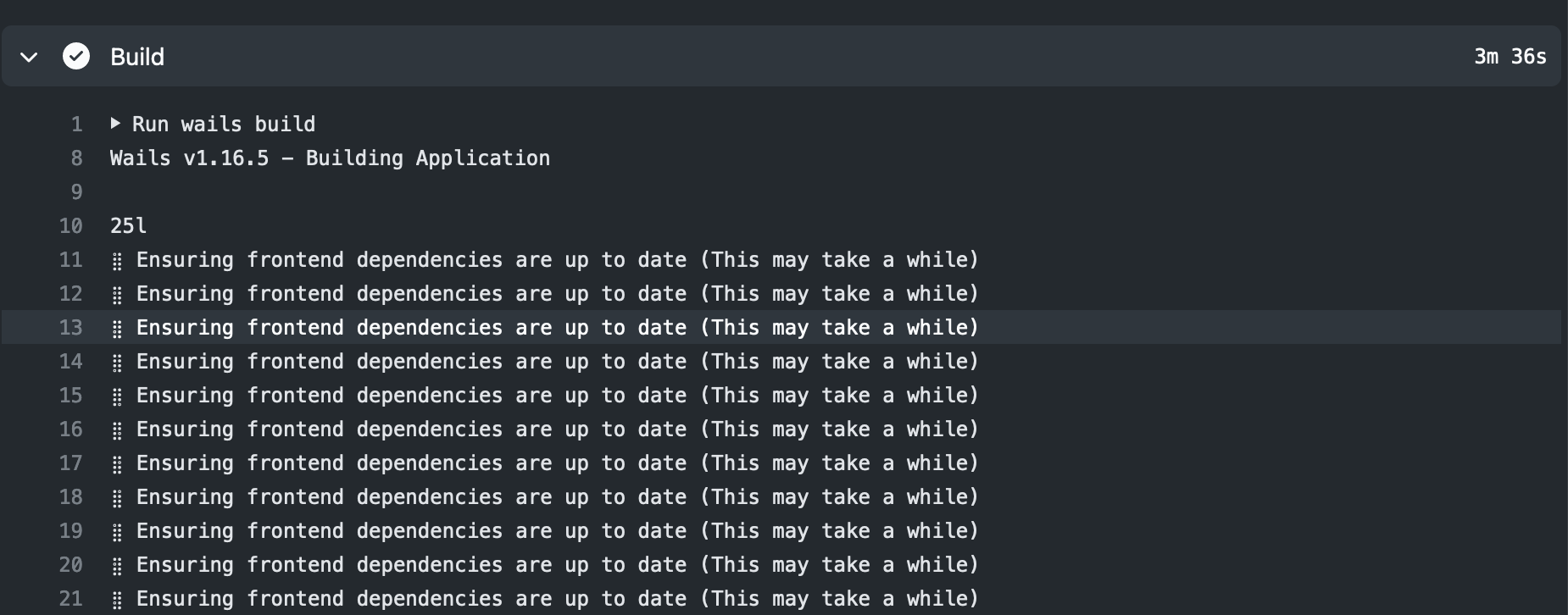1568x615 pixels.
Task: Select line number 1
Action: pos(76,124)
